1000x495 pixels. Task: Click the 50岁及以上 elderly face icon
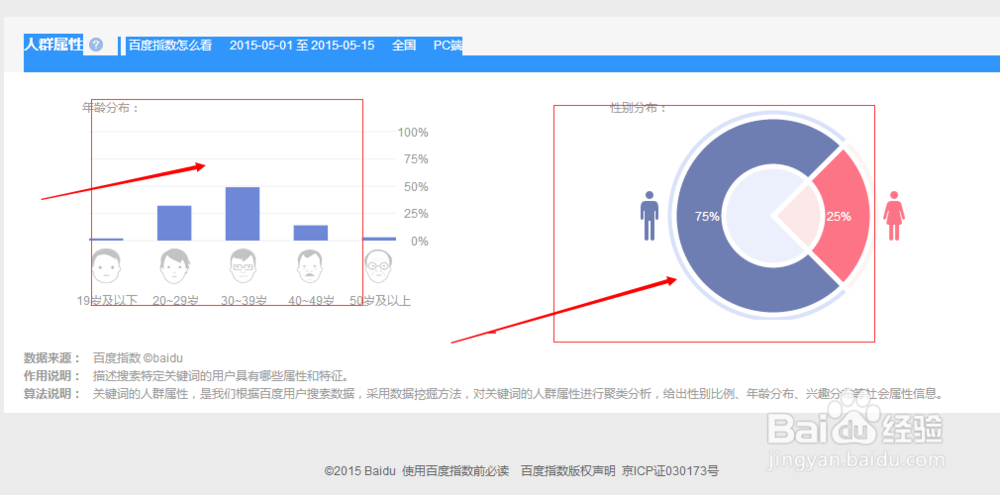[x=379, y=266]
